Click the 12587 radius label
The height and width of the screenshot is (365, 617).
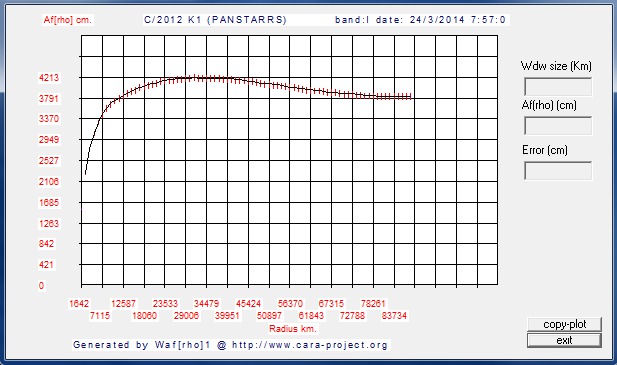(123, 304)
